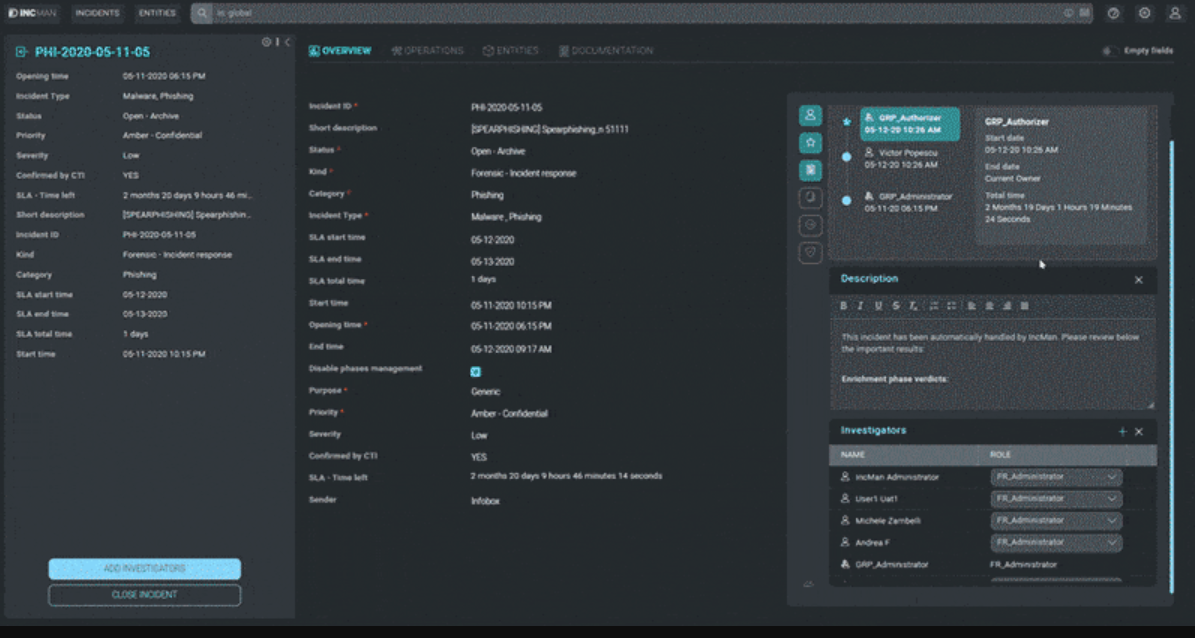Image resolution: width=1195 pixels, height=638 pixels.
Task: Justify text in Description editor
Action: point(1024,306)
